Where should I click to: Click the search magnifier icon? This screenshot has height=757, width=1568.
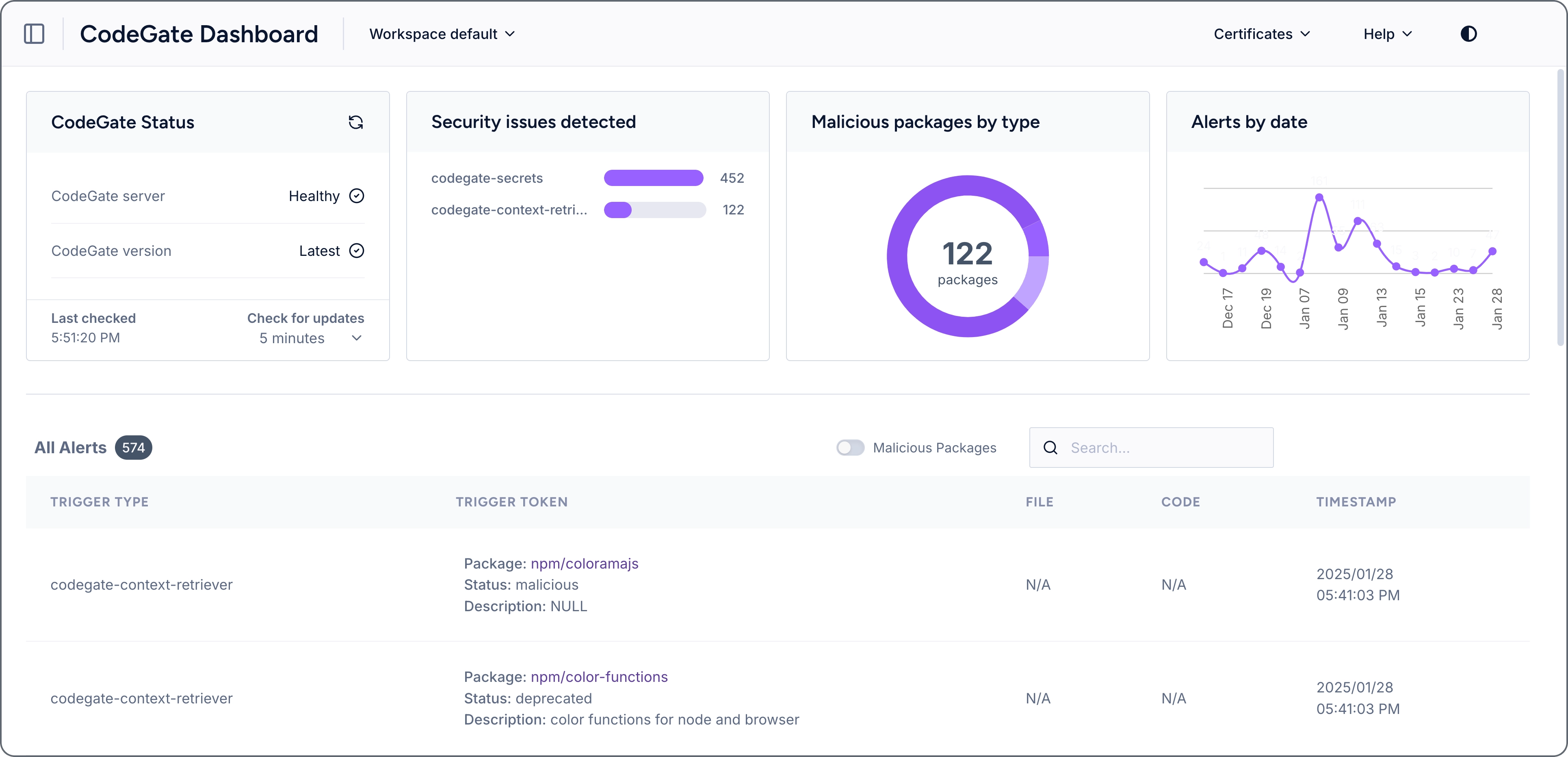1050,448
